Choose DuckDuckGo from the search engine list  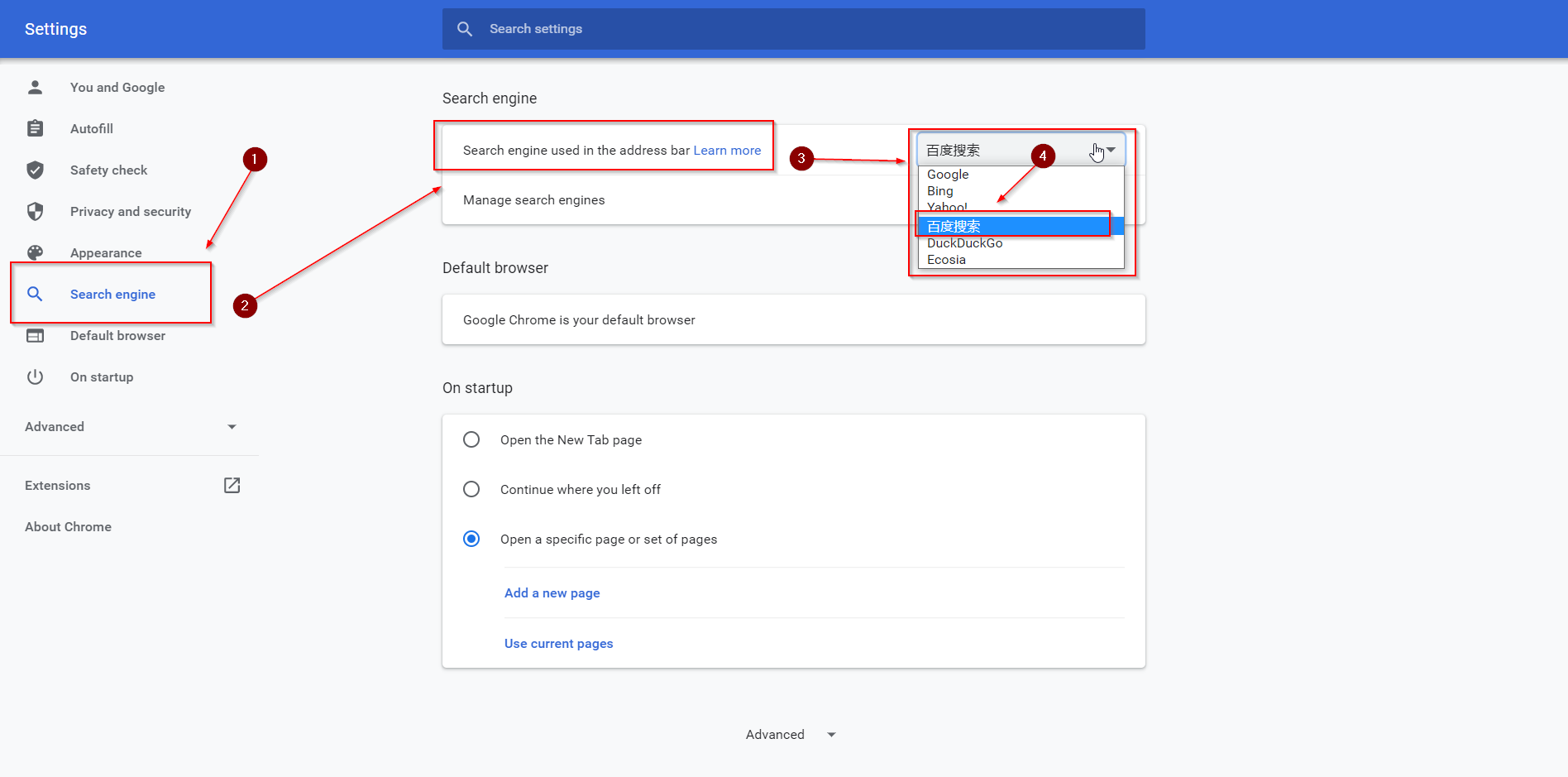point(1021,243)
